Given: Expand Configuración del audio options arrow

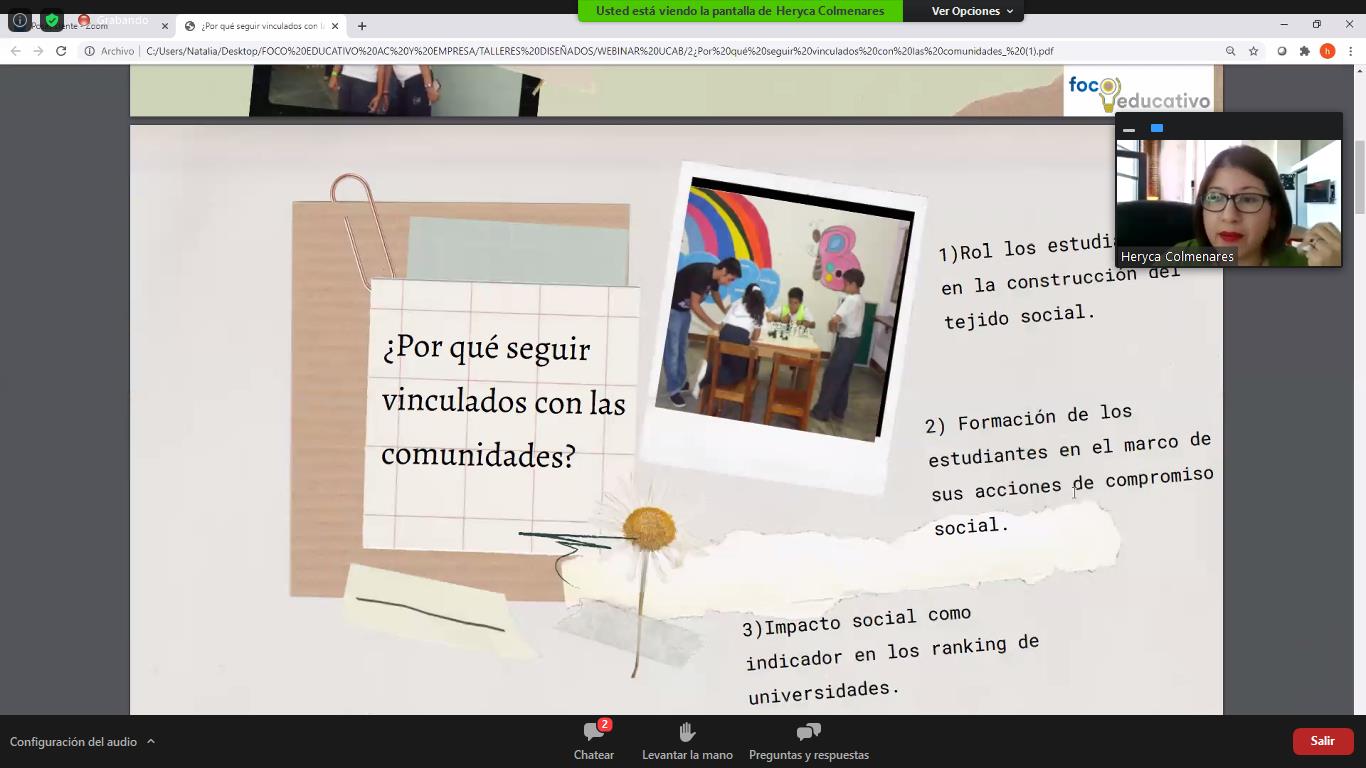Looking at the screenshot, I should click(151, 741).
